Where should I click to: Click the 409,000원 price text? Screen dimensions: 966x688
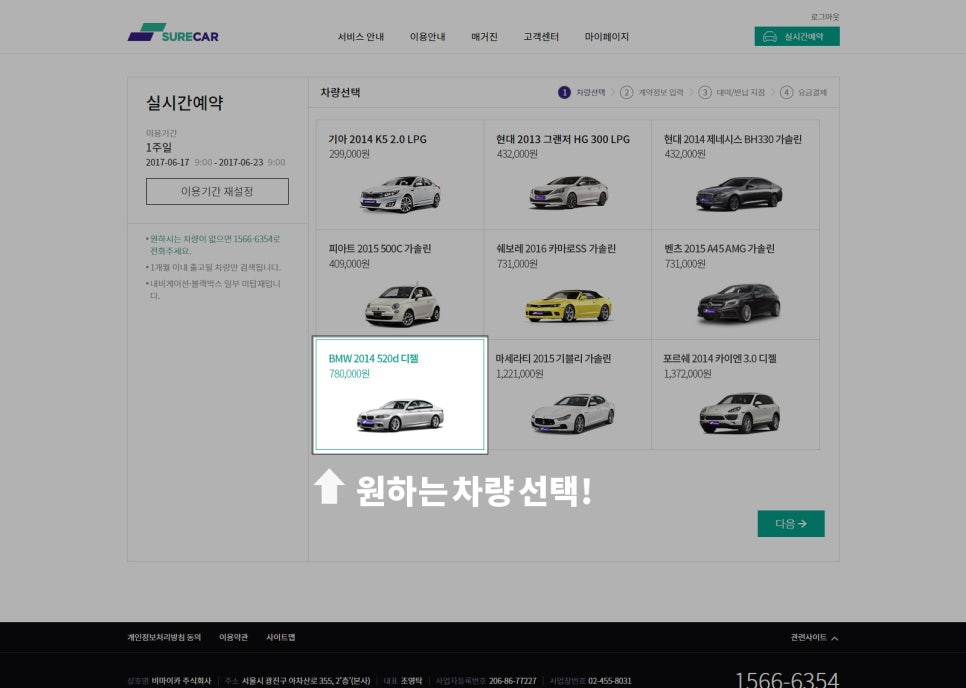pyautogui.click(x=349, y=264)
